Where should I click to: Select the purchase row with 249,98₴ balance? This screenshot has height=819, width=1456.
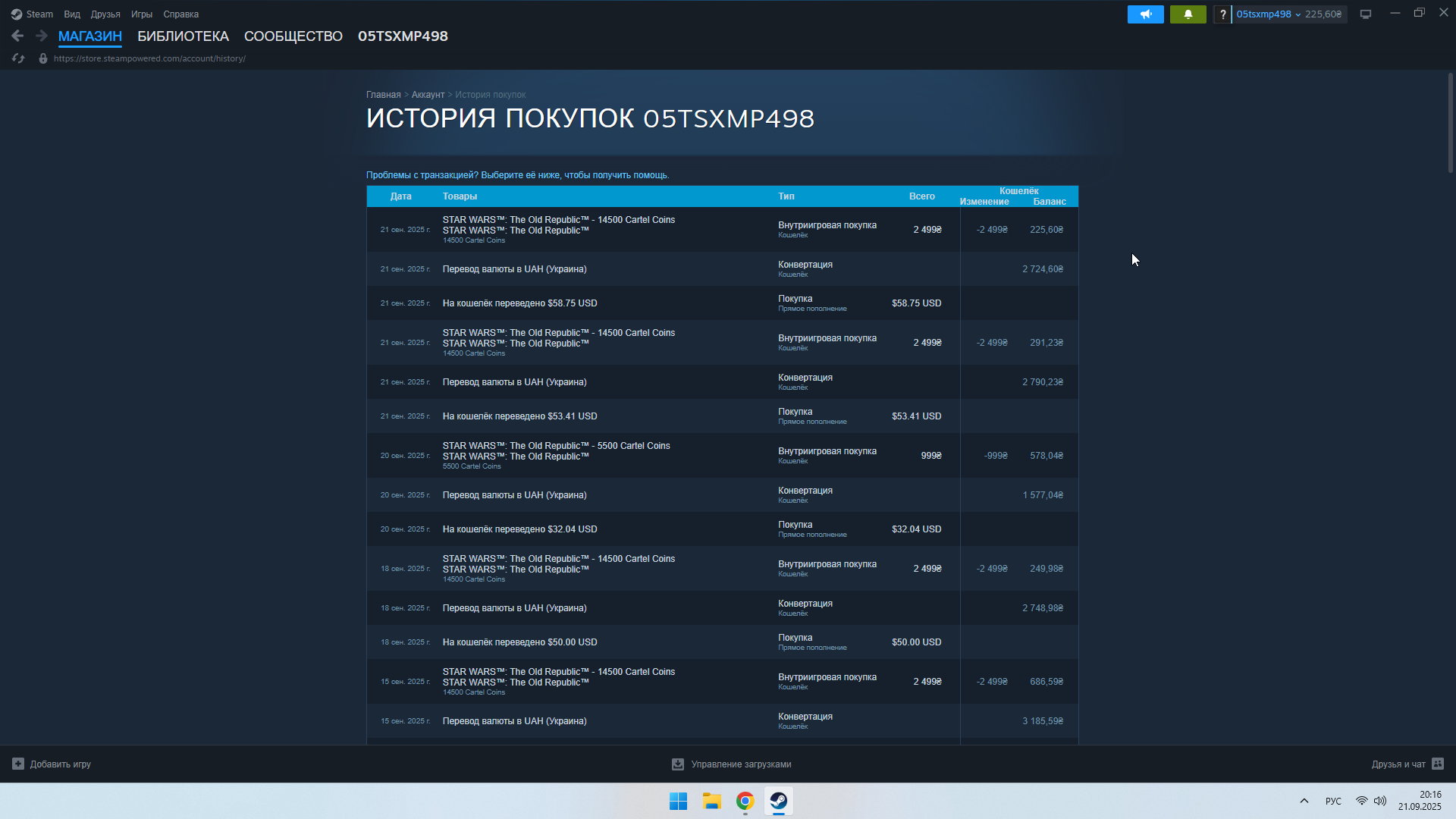coord(722,569)
